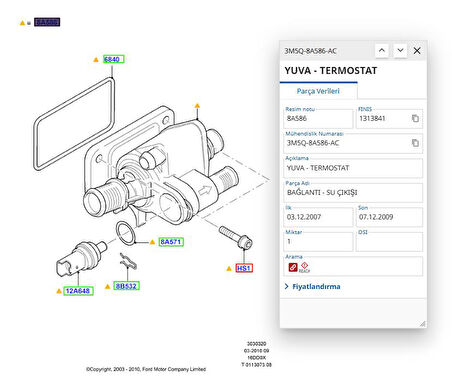Click the rectangular gasket drawing in diagram
The height and width of the screenshot is (387, 452).
click(74, 123)
